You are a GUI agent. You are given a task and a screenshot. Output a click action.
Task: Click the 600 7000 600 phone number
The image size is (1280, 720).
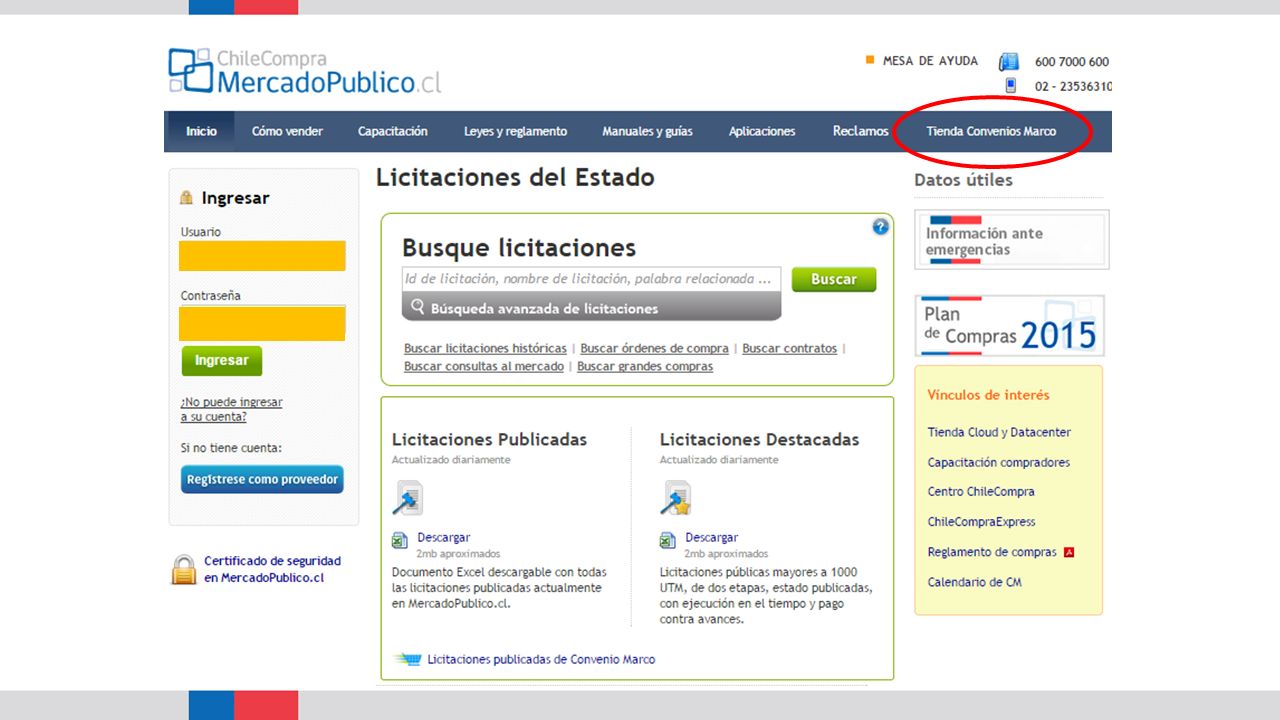[x=1072, y=62]
